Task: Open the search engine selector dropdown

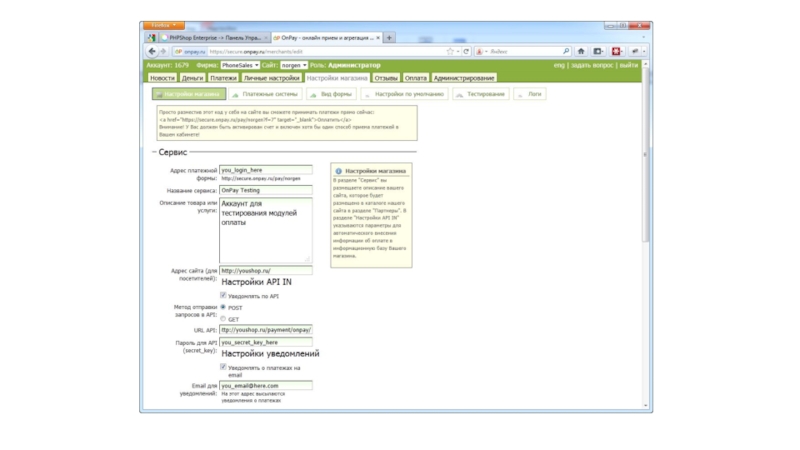Action: coord(482,52)
